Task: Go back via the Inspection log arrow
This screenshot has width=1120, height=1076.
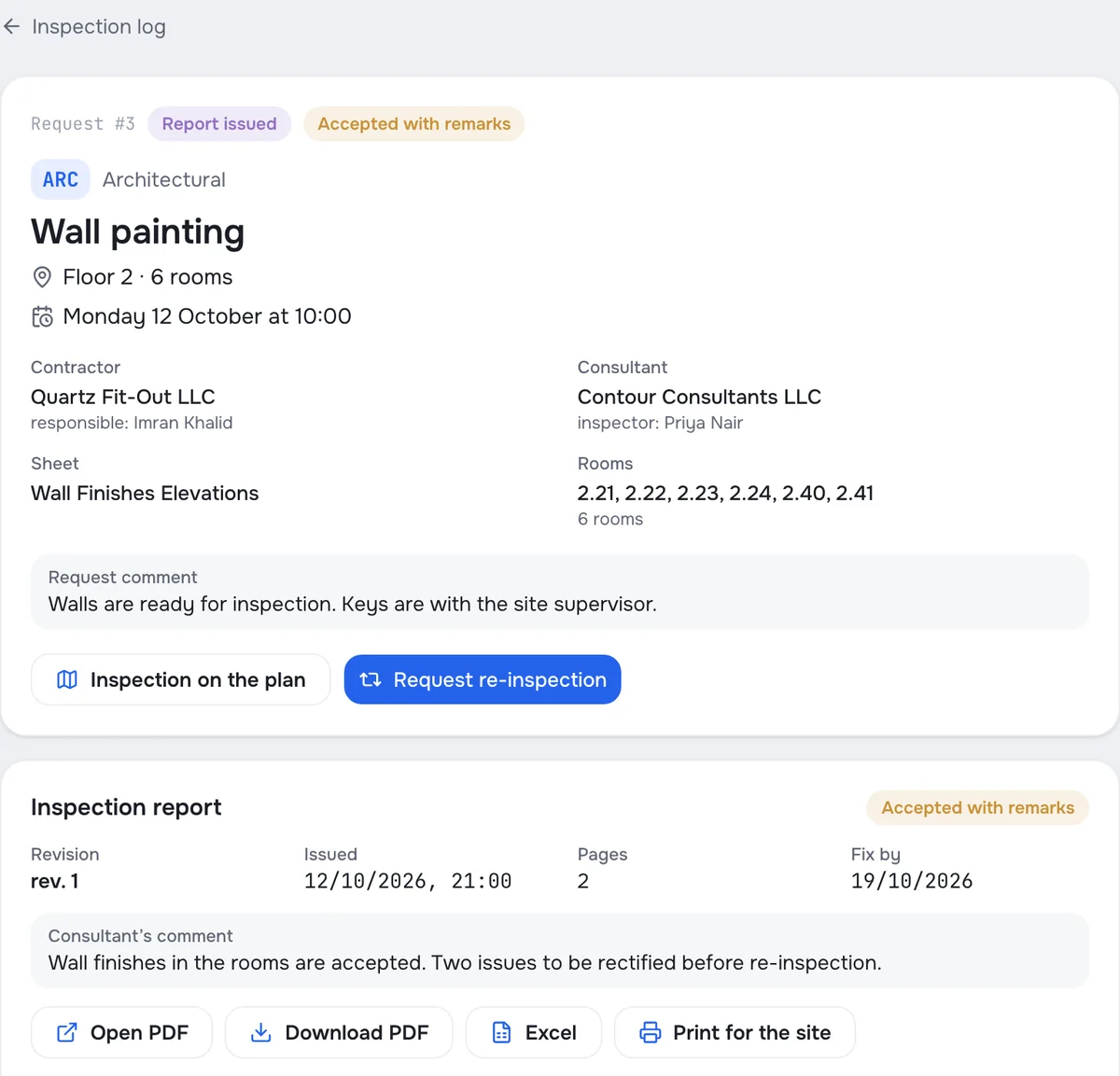Action: 11,27
